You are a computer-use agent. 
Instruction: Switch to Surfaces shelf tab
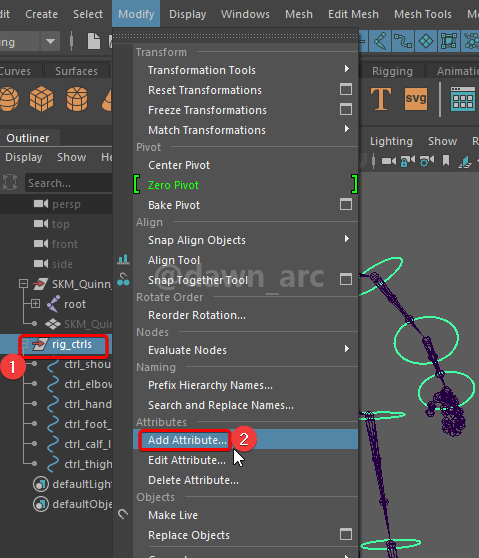click(76, 71)
